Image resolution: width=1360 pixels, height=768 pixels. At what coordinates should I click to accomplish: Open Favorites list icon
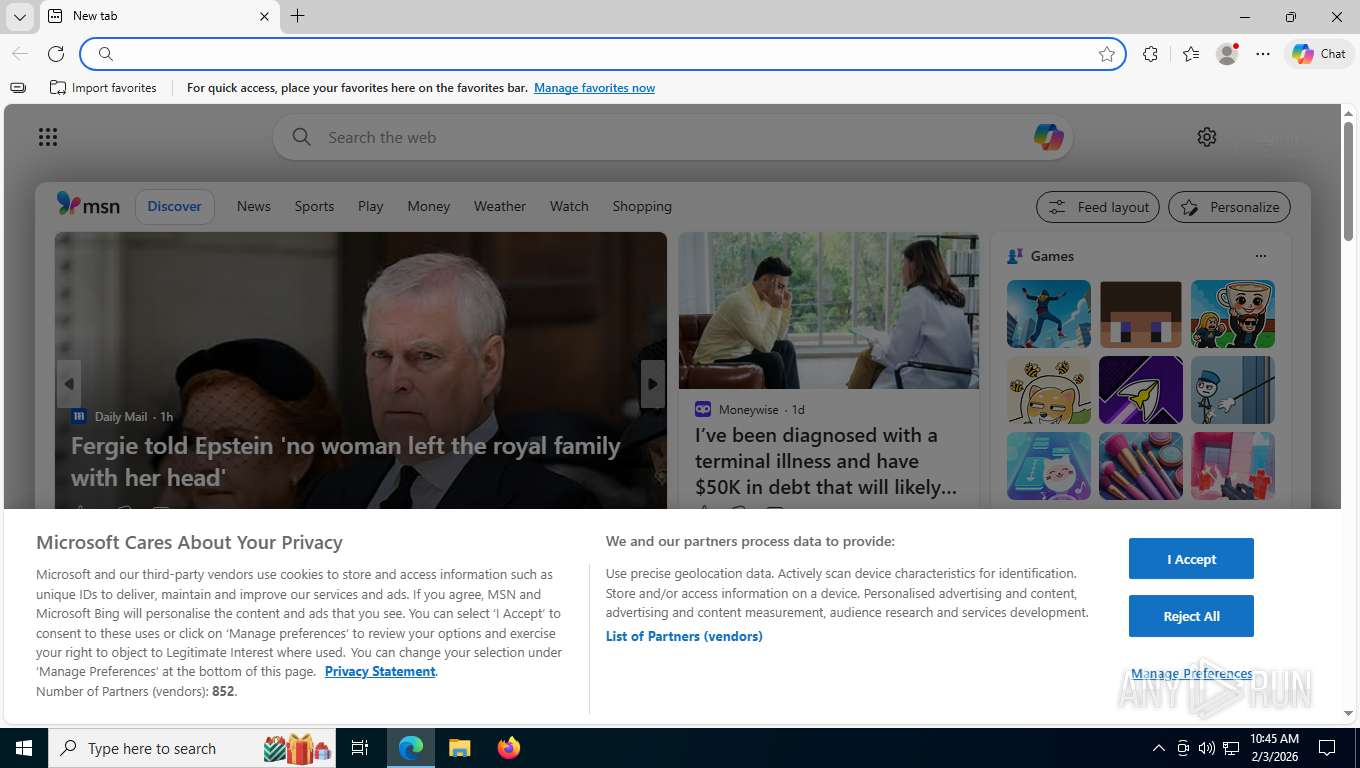(1190, 54)
